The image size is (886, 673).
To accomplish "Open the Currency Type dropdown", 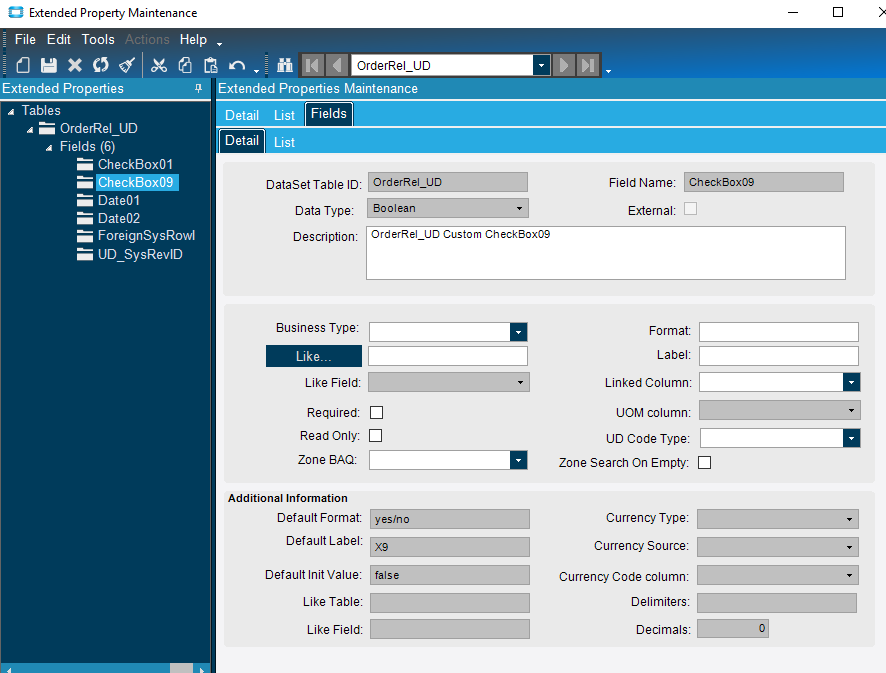I will pos(849,519).
